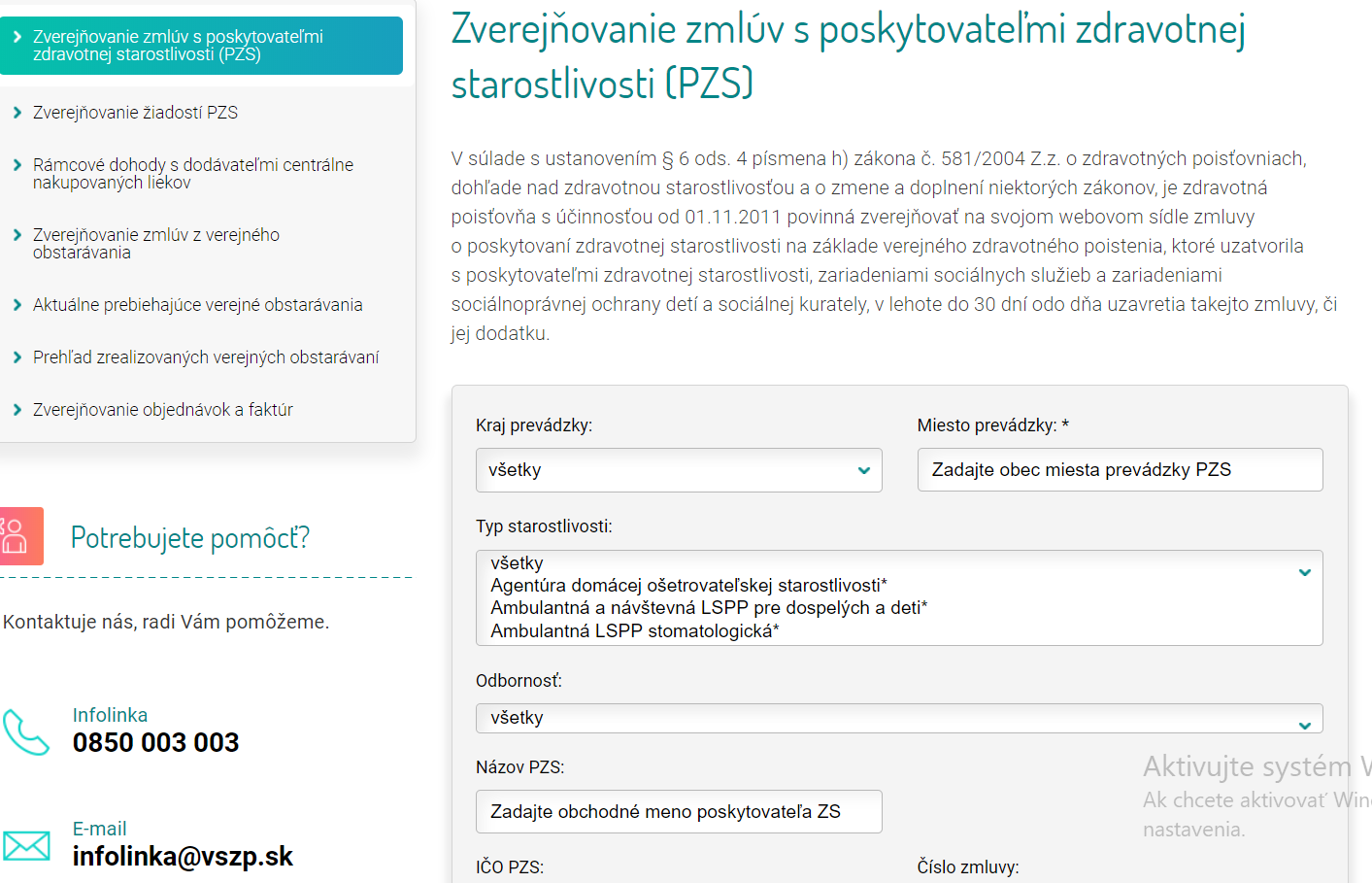Click arrow next to Aktuálne prebiehajúce verejné obstarávania
The image size is (1372, 883).
(17, 305)
